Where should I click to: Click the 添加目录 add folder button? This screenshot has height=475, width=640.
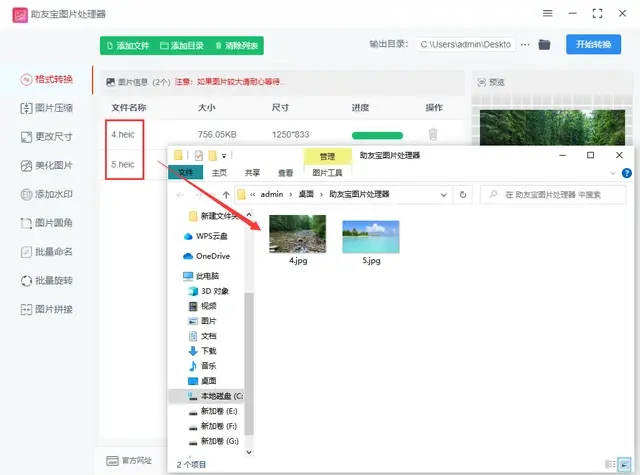182,46
